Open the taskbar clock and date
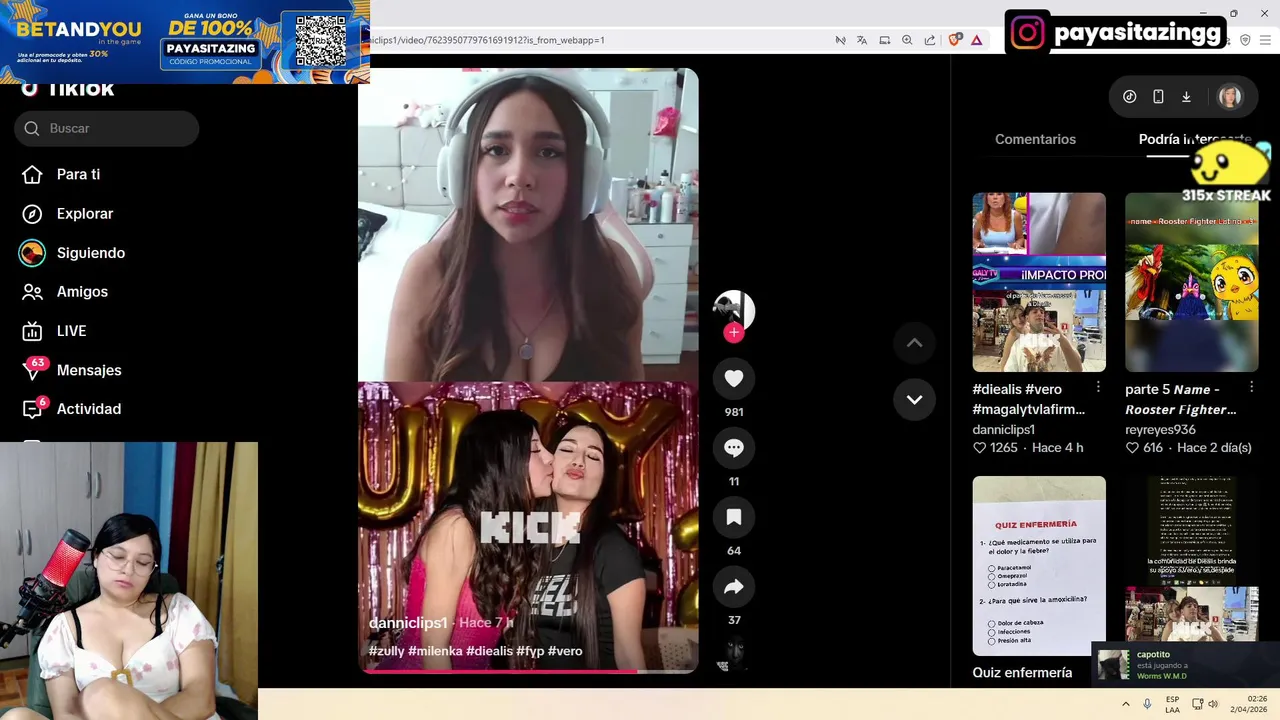 click(1249, 704)
